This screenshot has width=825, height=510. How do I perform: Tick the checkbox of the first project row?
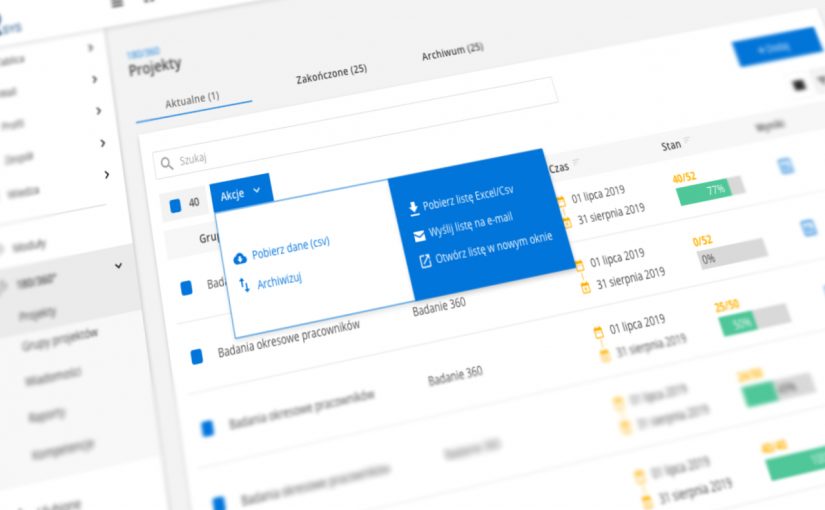(186, 287)
